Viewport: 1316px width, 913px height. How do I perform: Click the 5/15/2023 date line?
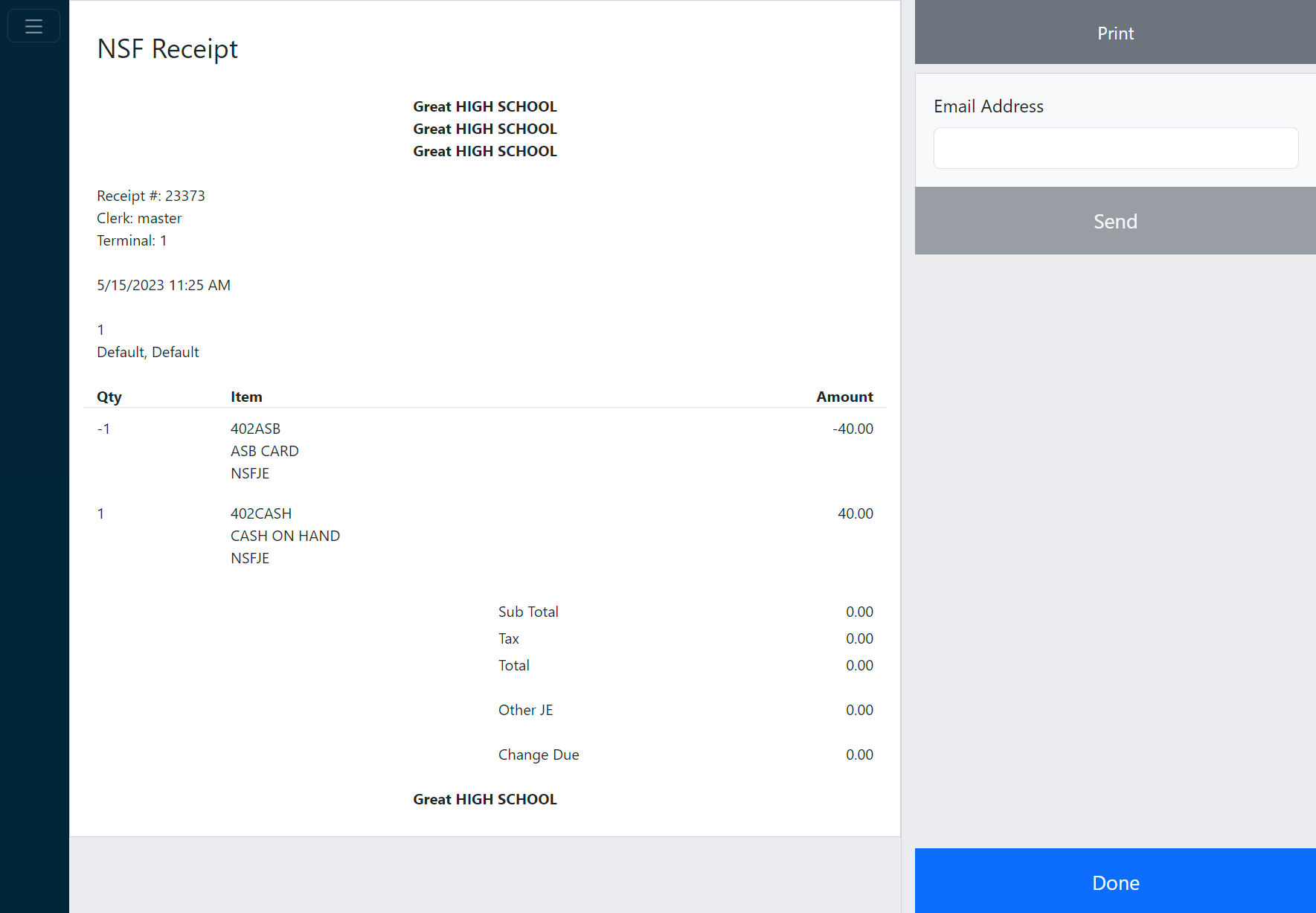(x=163, y=284)
